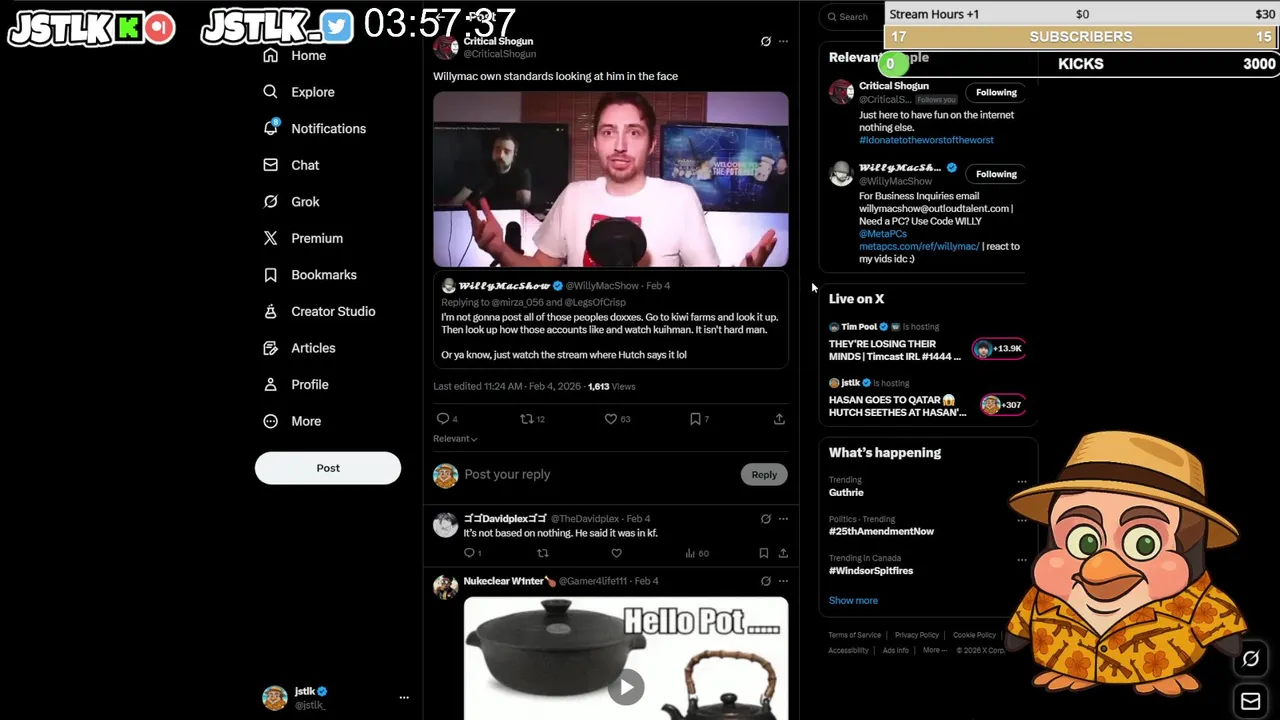Bookmark the main post
This screenshot has width=1280, height=720.
click(695, 419)
